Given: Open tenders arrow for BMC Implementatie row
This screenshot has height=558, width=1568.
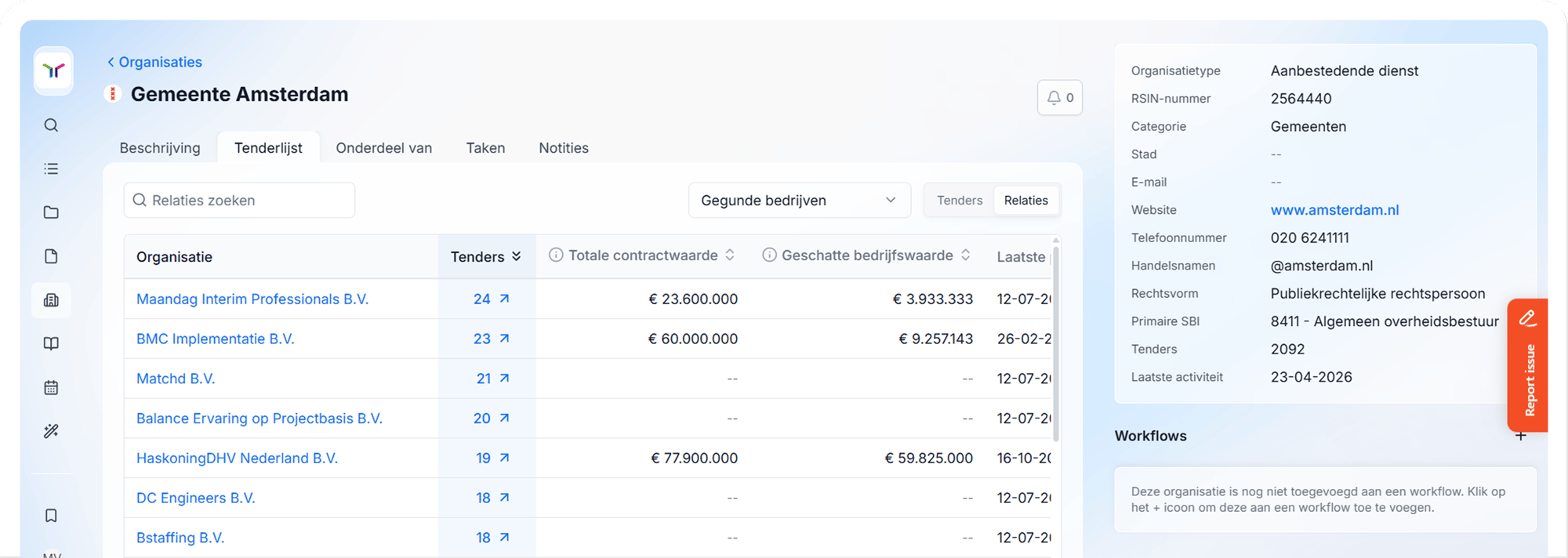Looking at the screenshot, I should pos(504,339).
